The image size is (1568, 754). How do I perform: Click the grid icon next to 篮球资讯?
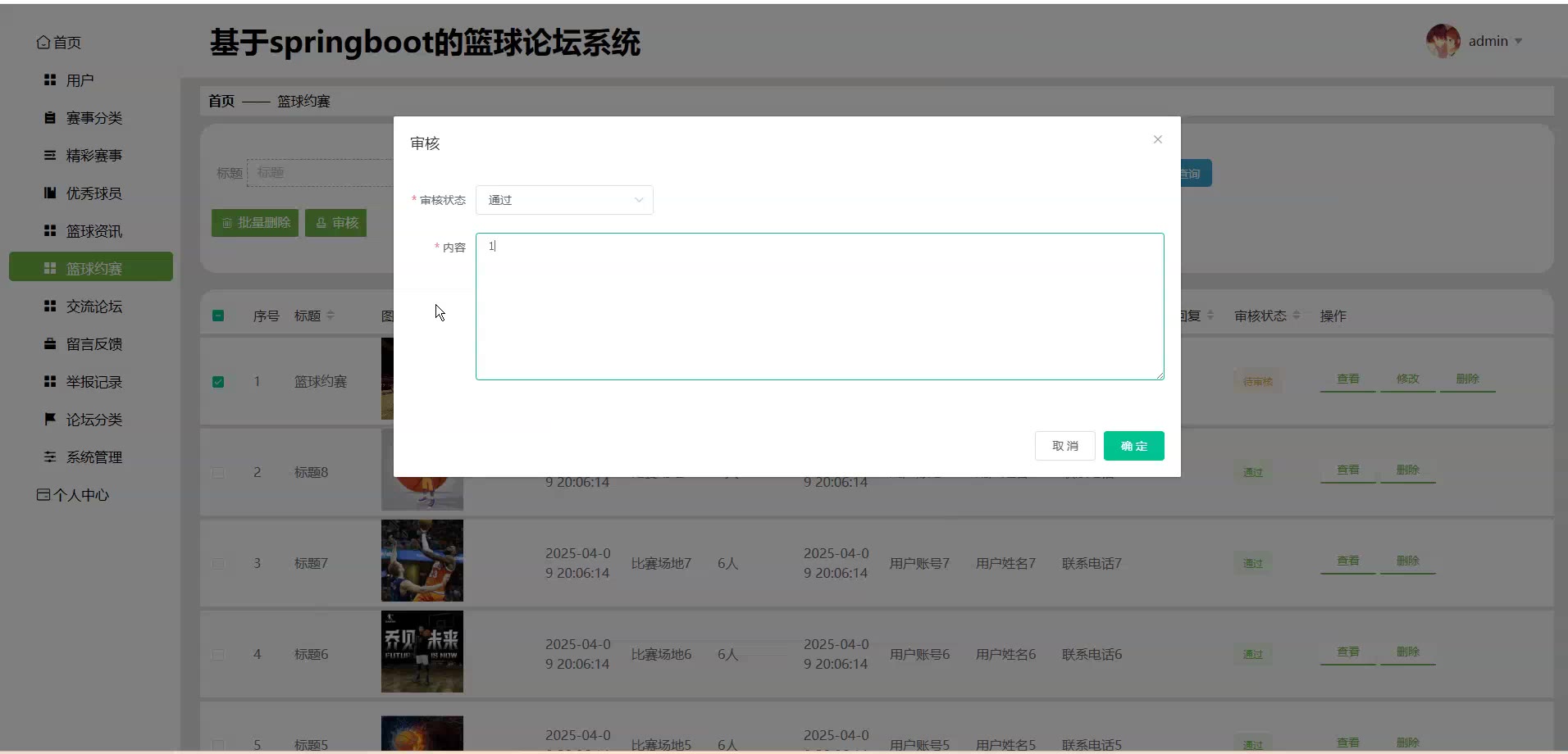[50, 231]
